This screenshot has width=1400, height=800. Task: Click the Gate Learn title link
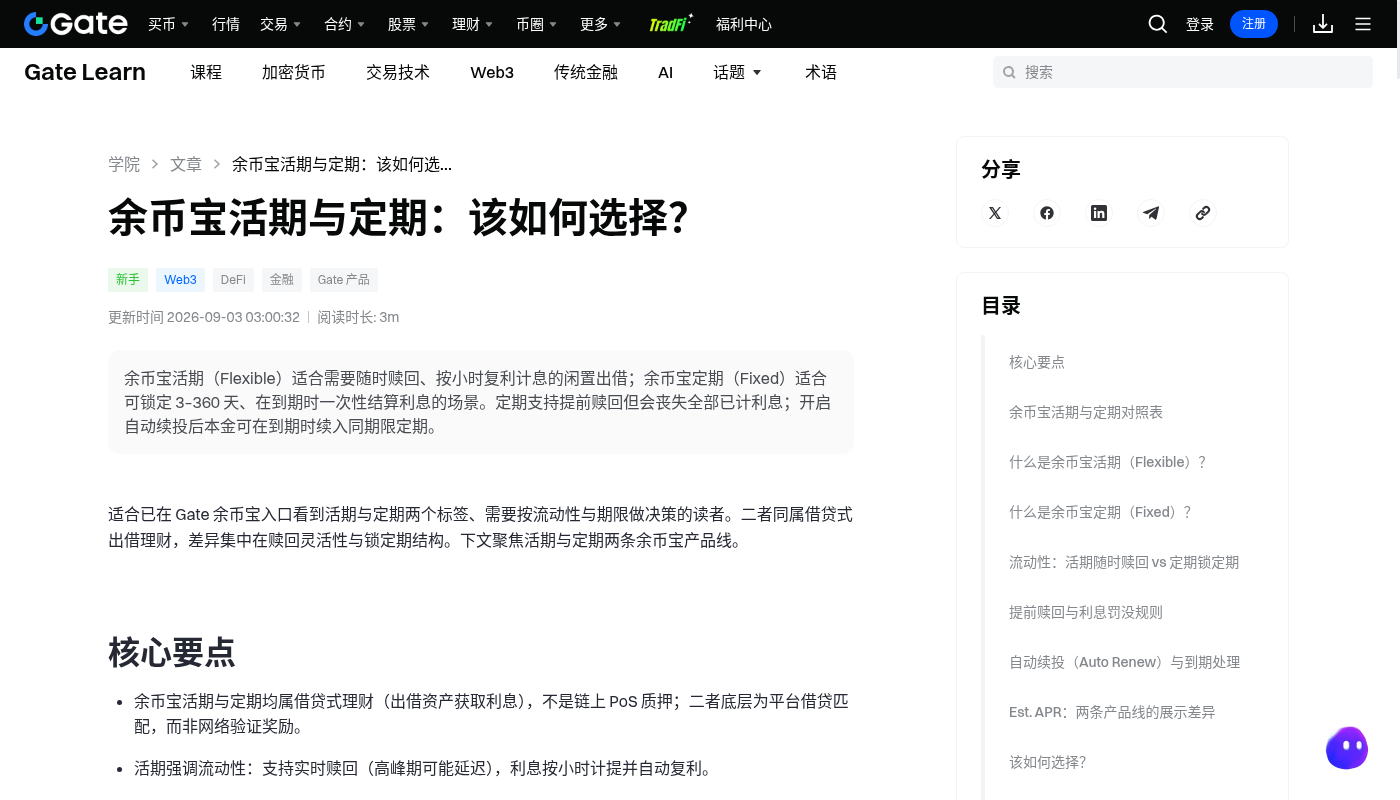coord(85,72)
